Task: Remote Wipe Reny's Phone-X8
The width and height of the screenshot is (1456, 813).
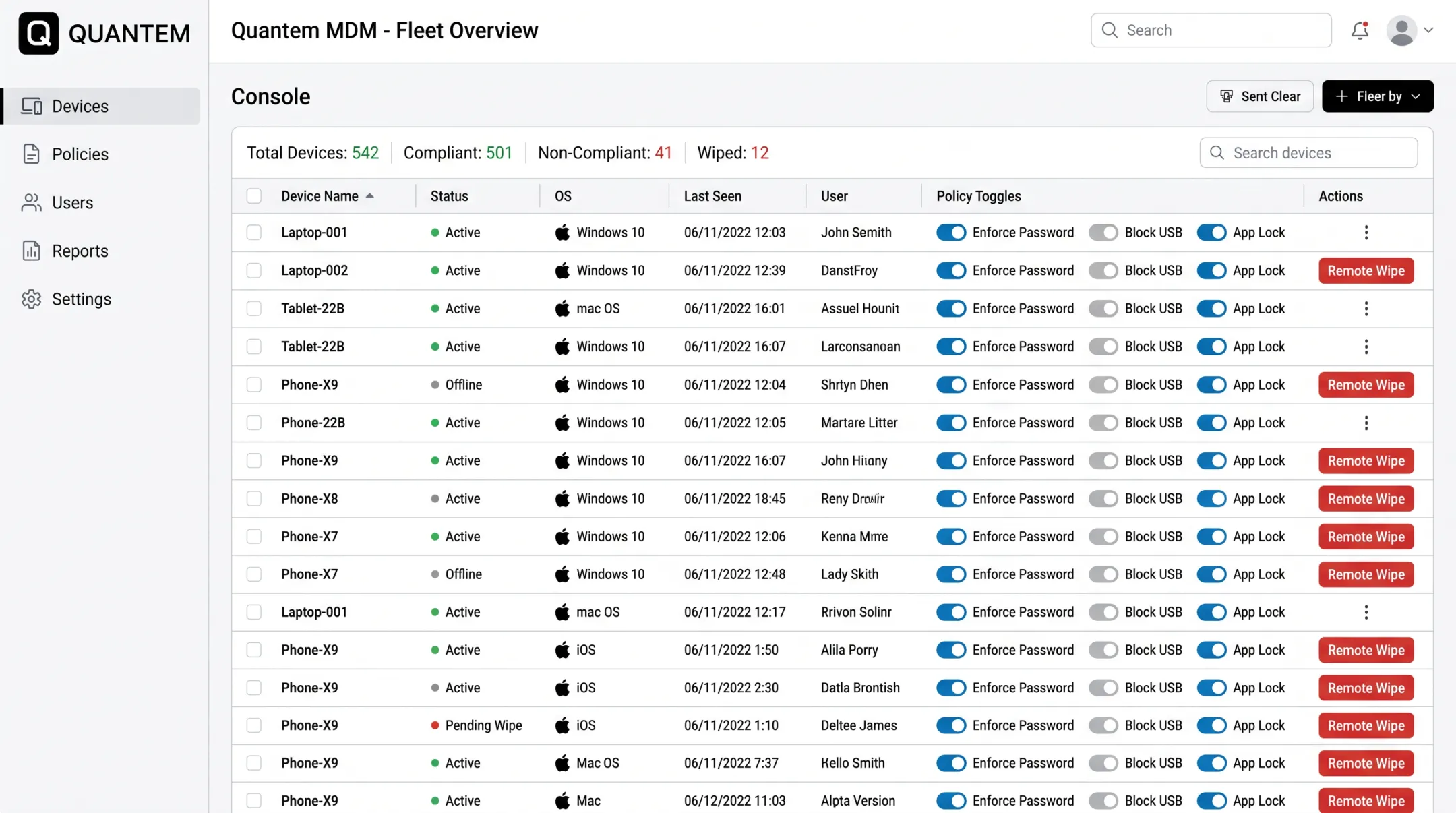Action: point(1366,499)
